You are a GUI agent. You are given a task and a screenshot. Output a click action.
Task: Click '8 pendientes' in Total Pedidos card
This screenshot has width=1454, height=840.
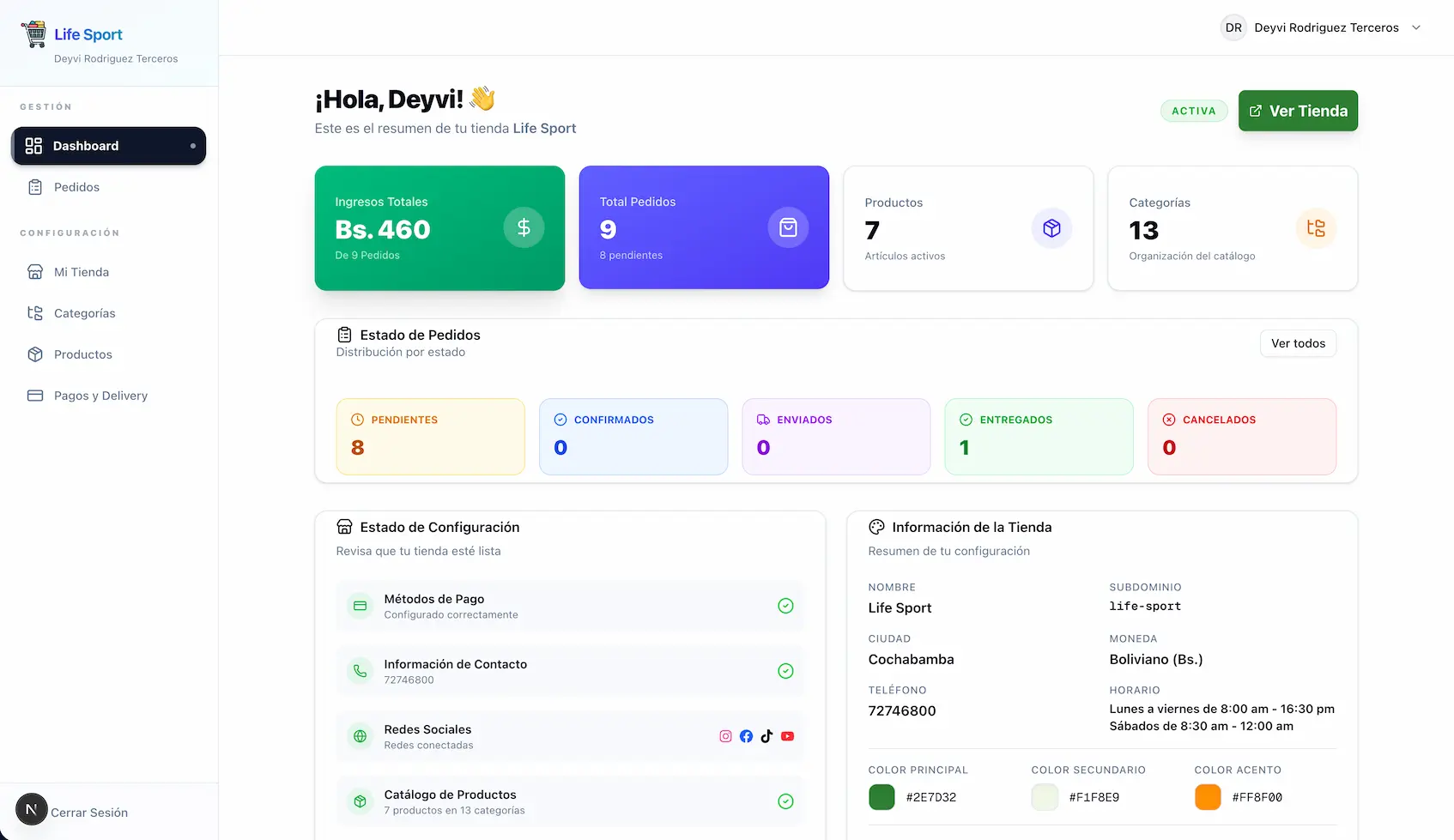(x=631, y=255)
